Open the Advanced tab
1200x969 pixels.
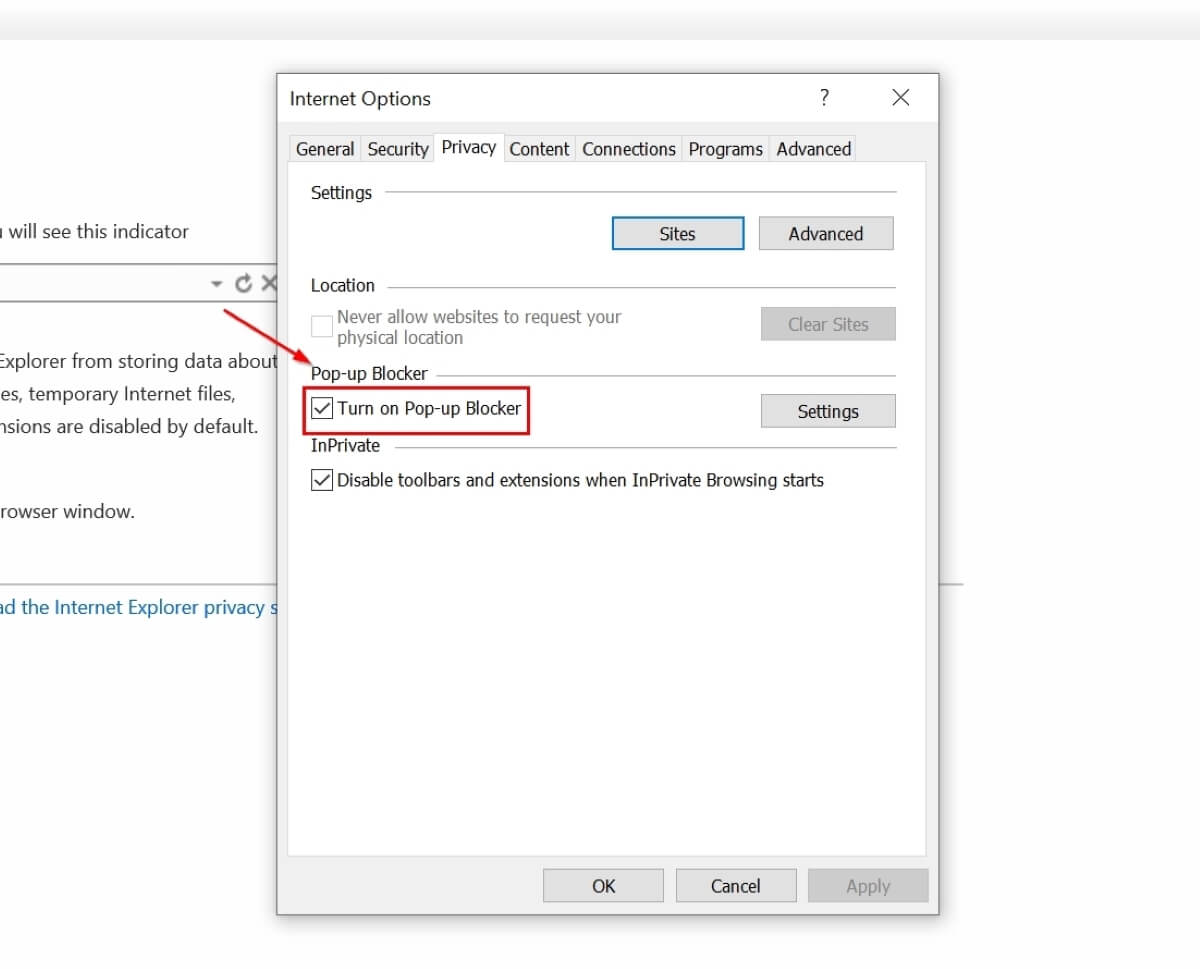tap(812, 148)
